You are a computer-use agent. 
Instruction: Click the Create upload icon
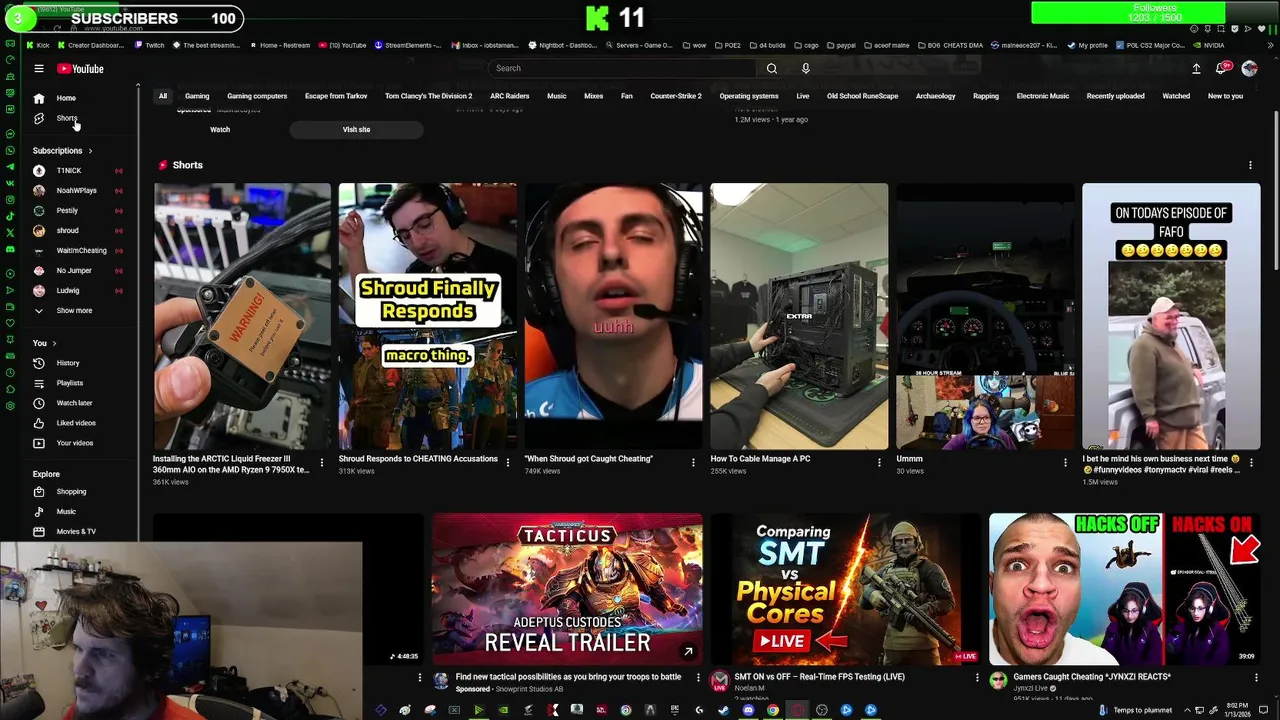click(1196, 68)
